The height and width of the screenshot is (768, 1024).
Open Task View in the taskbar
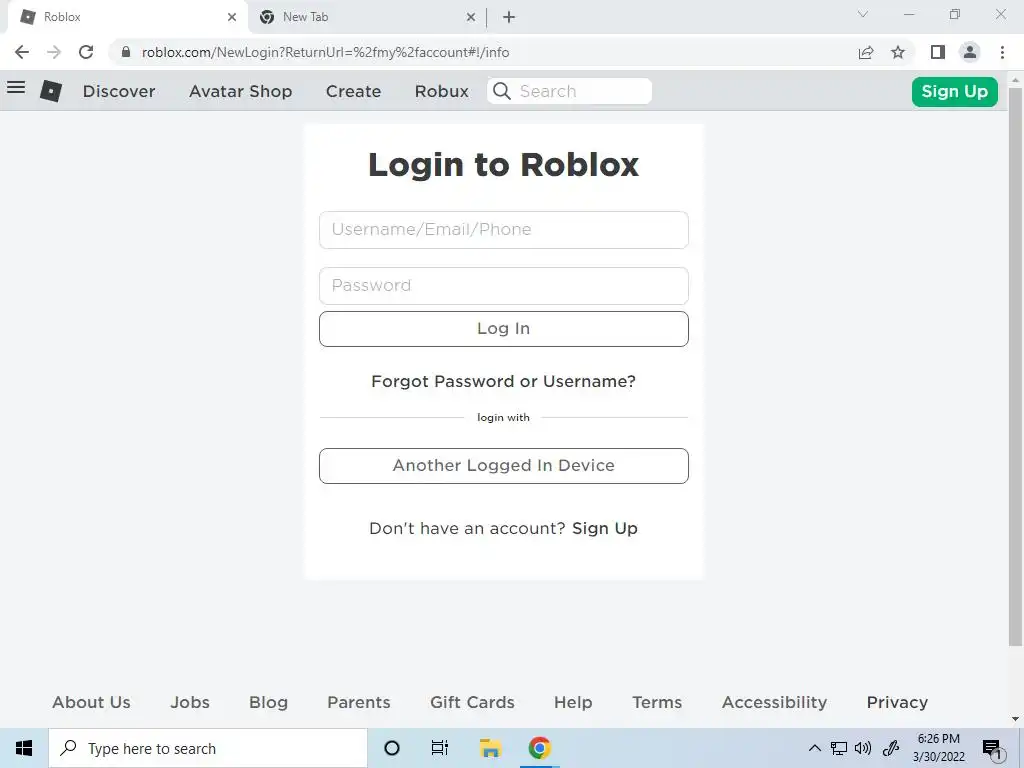(x=440, y=748)
